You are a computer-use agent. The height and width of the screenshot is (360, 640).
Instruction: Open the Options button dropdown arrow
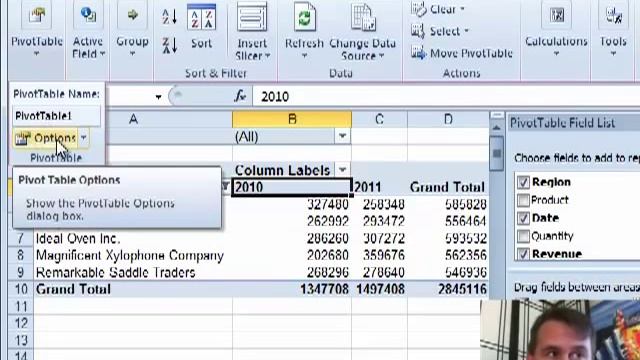point(83,138)
